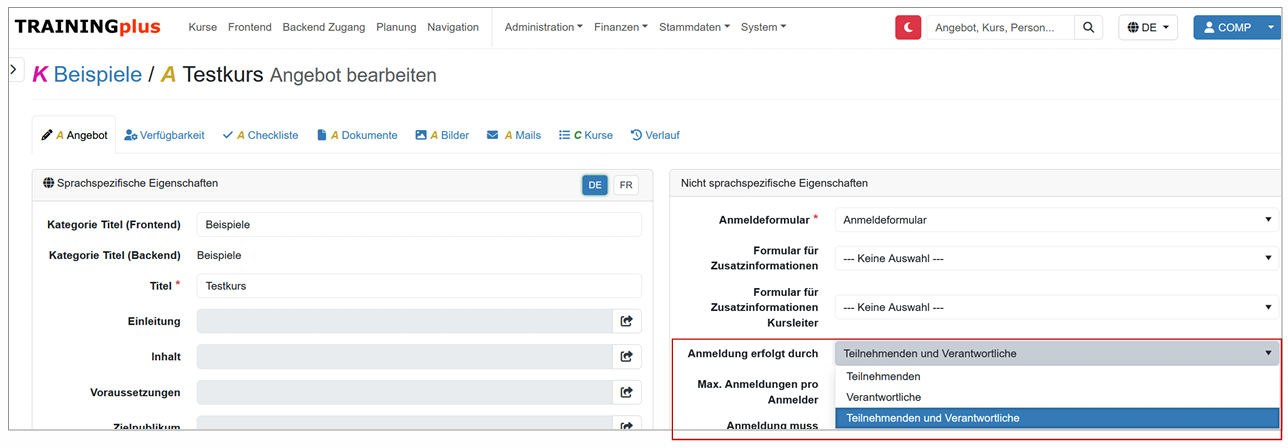Open the editor icon beside Voraussetzungen field
This screenshot has height=448, width=1288.
[x=626, y=392]
